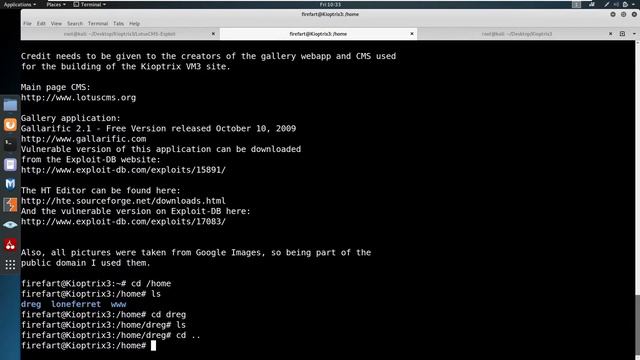Click the terminal vertical scrollbar thumb
This screenshot has height=360, width=640.
(x=637, y=326)
